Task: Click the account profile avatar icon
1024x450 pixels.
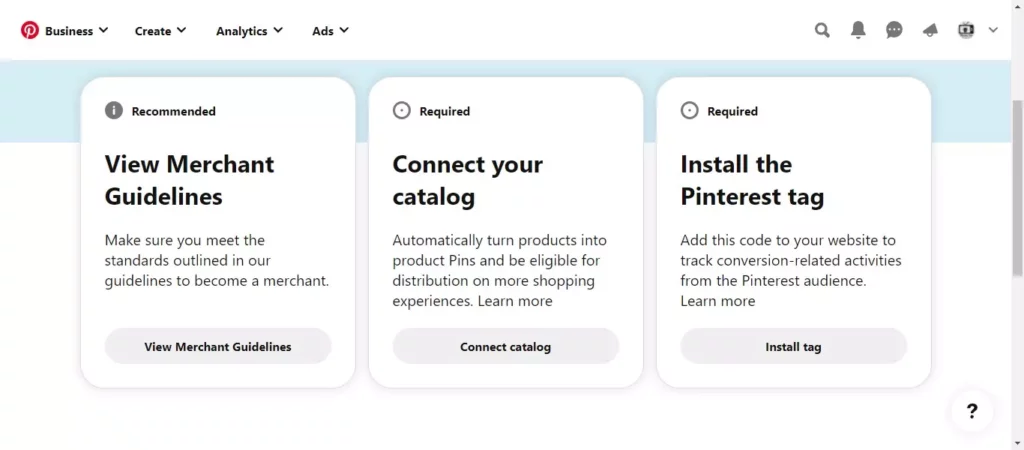Action: (x=966, y=30)
